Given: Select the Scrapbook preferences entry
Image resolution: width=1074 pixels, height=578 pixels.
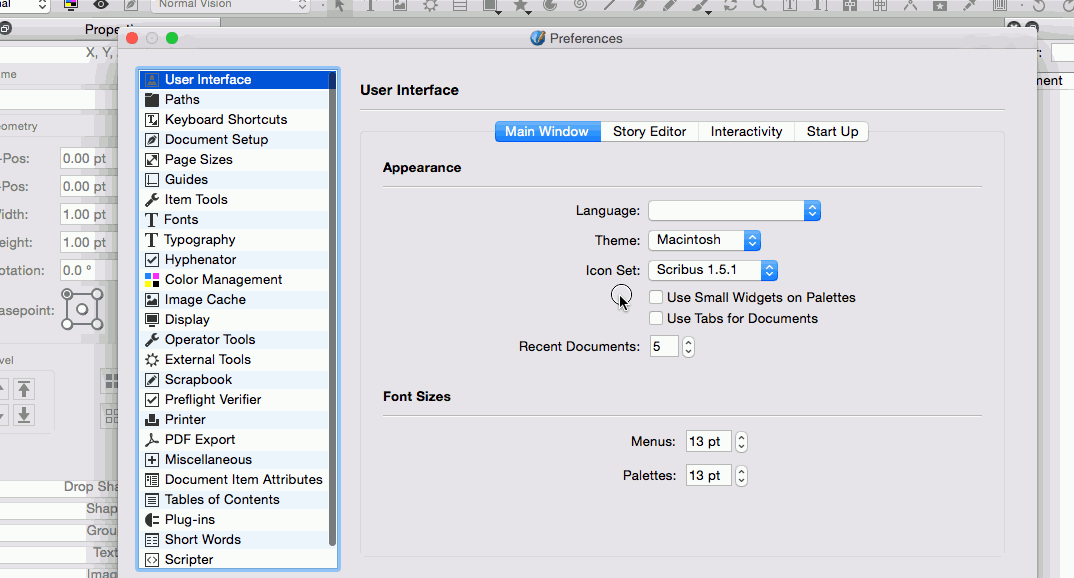Looking at the screenshot, I should tap(198, 379).
